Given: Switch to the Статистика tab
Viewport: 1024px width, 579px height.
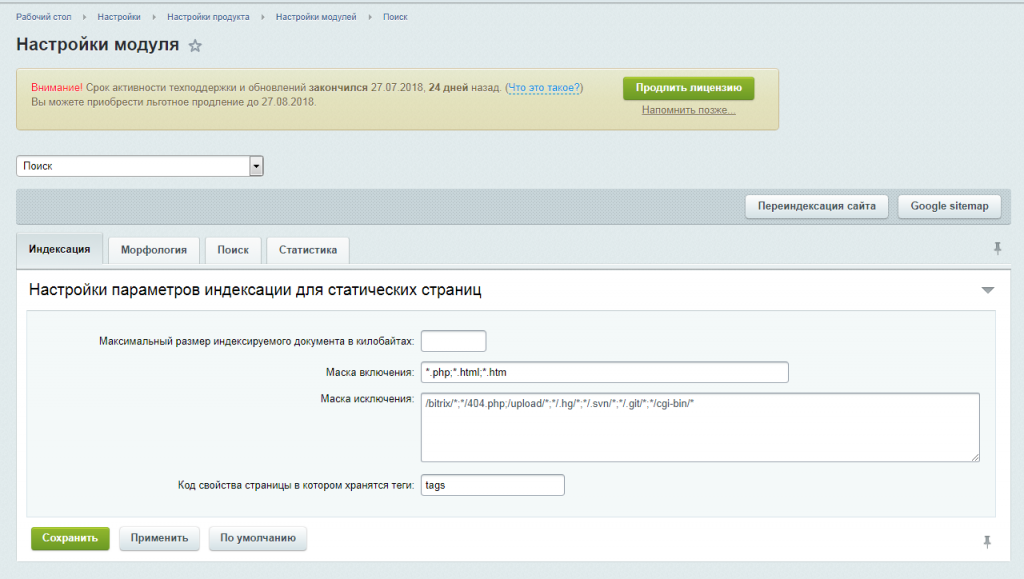Looking at the screenshot, I should [307, 250].
